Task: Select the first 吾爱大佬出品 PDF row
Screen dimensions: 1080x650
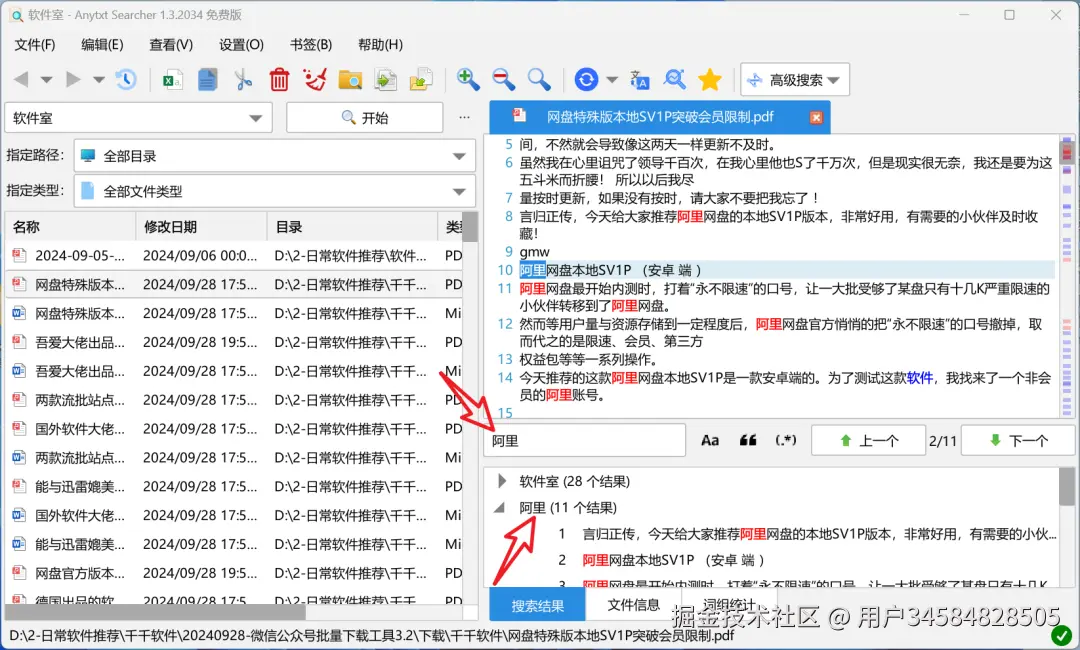Action: point(234,342)
